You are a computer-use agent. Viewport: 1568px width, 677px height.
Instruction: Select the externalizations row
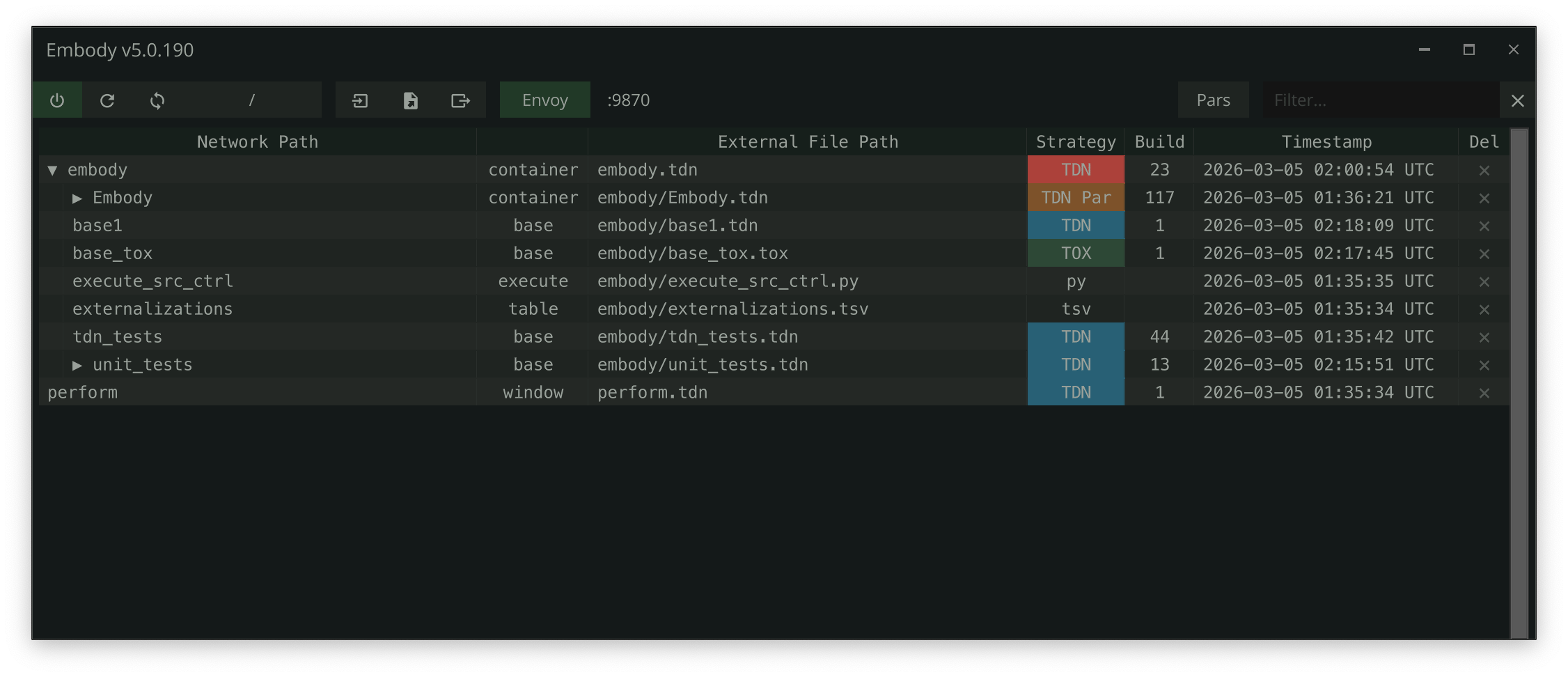774,309
